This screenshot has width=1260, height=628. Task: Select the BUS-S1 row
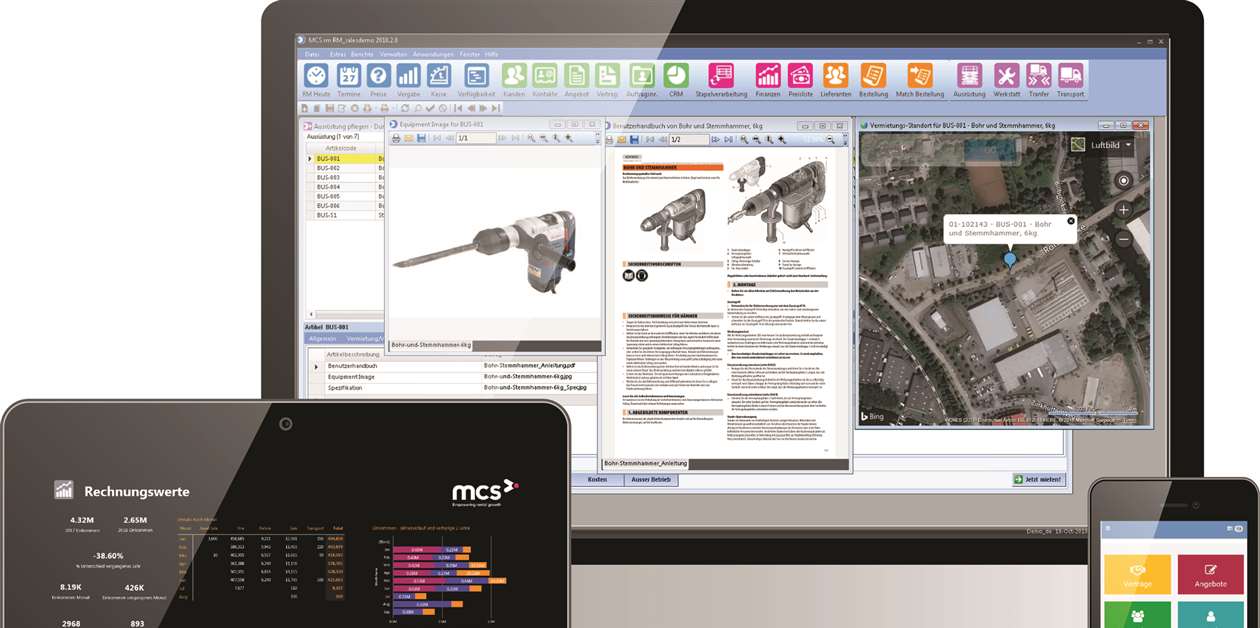[x=346, y=215]
